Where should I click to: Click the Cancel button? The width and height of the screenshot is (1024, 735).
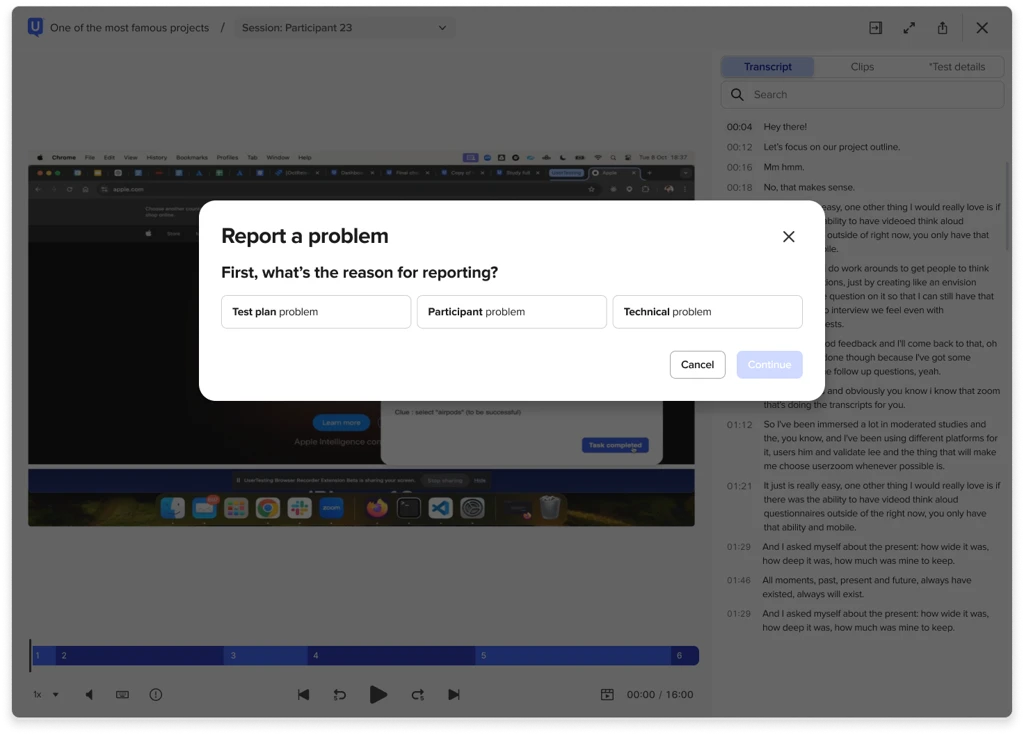697,365
